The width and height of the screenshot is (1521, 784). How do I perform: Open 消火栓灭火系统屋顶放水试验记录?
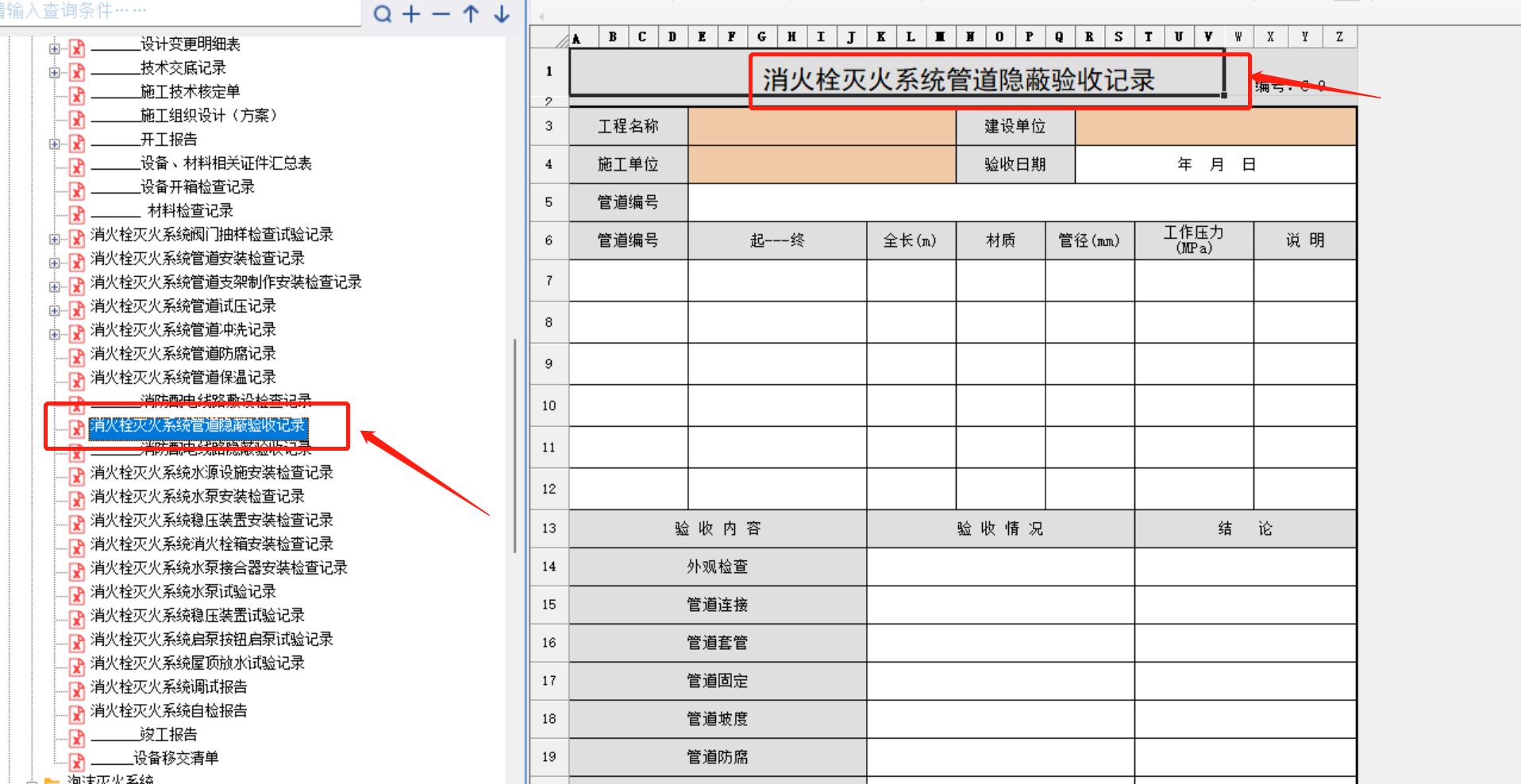pos(198,663)
